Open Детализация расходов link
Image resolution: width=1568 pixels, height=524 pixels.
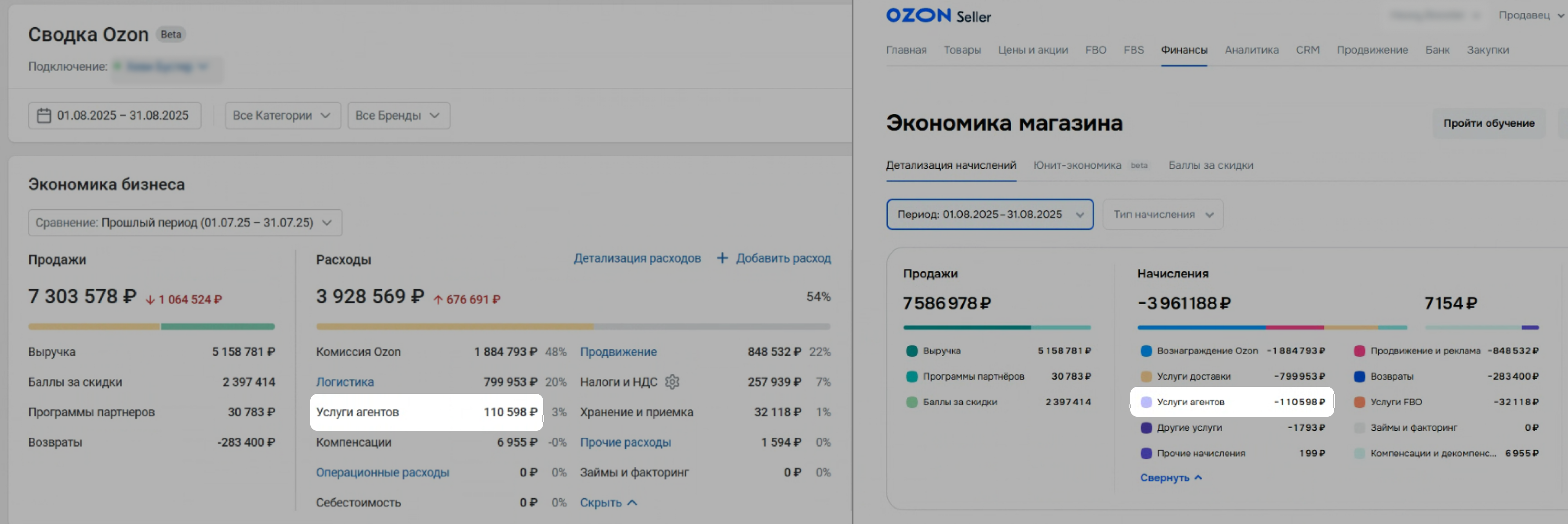[x=637, y=258]
